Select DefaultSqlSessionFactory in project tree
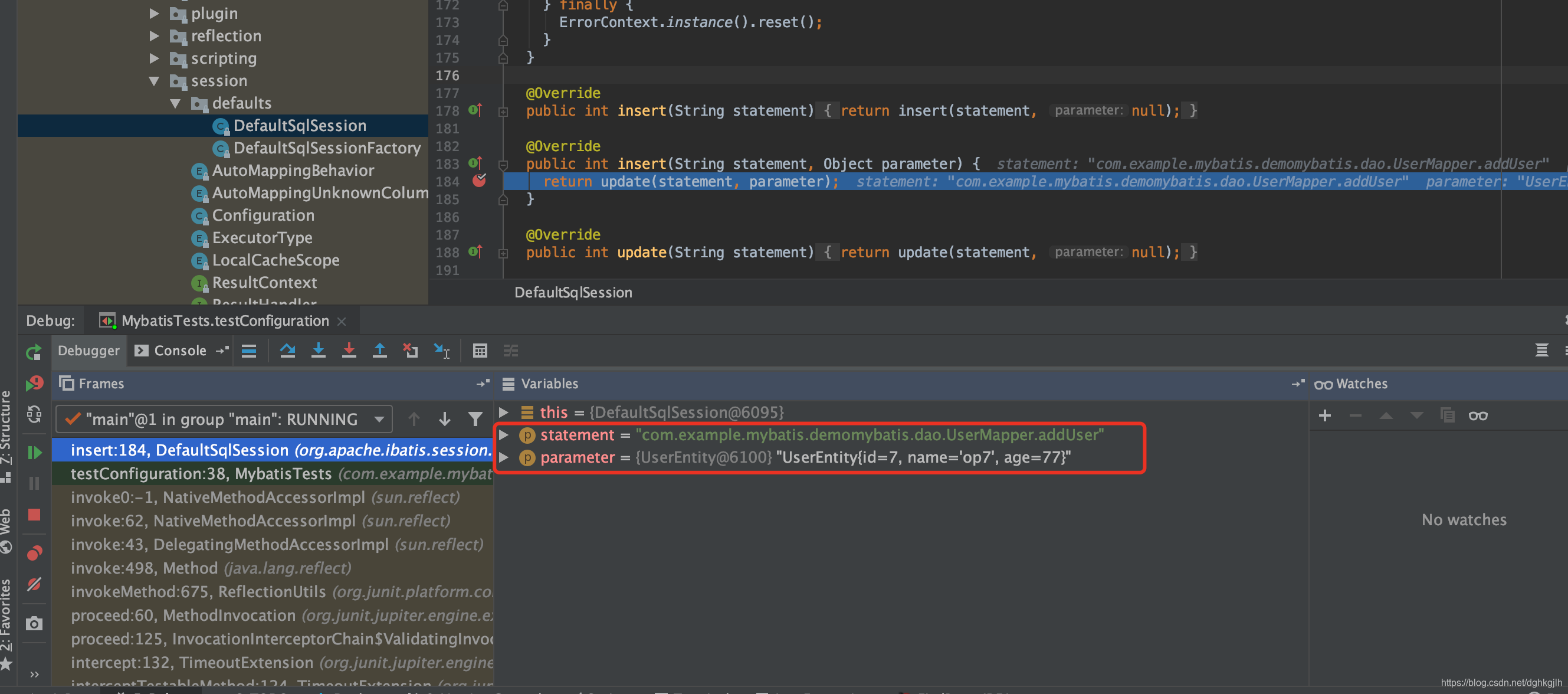 coord(327,148)
